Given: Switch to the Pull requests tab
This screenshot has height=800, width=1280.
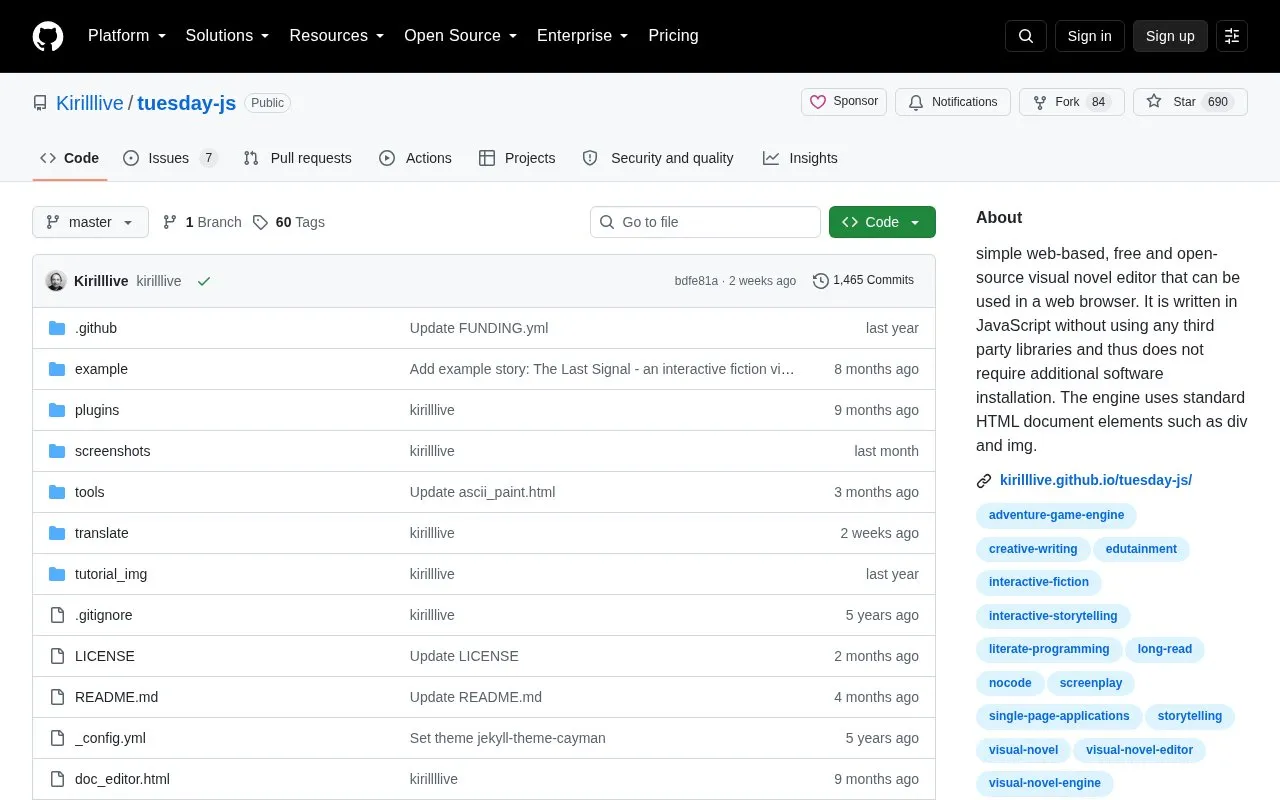Looking at the screenshot, I should (298, 158).
